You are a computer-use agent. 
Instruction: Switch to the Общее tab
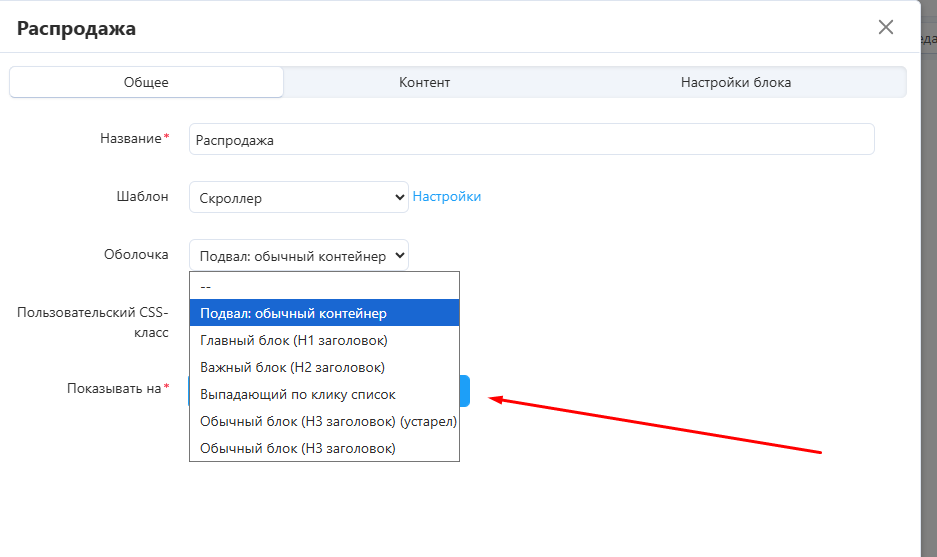point(146,82)
